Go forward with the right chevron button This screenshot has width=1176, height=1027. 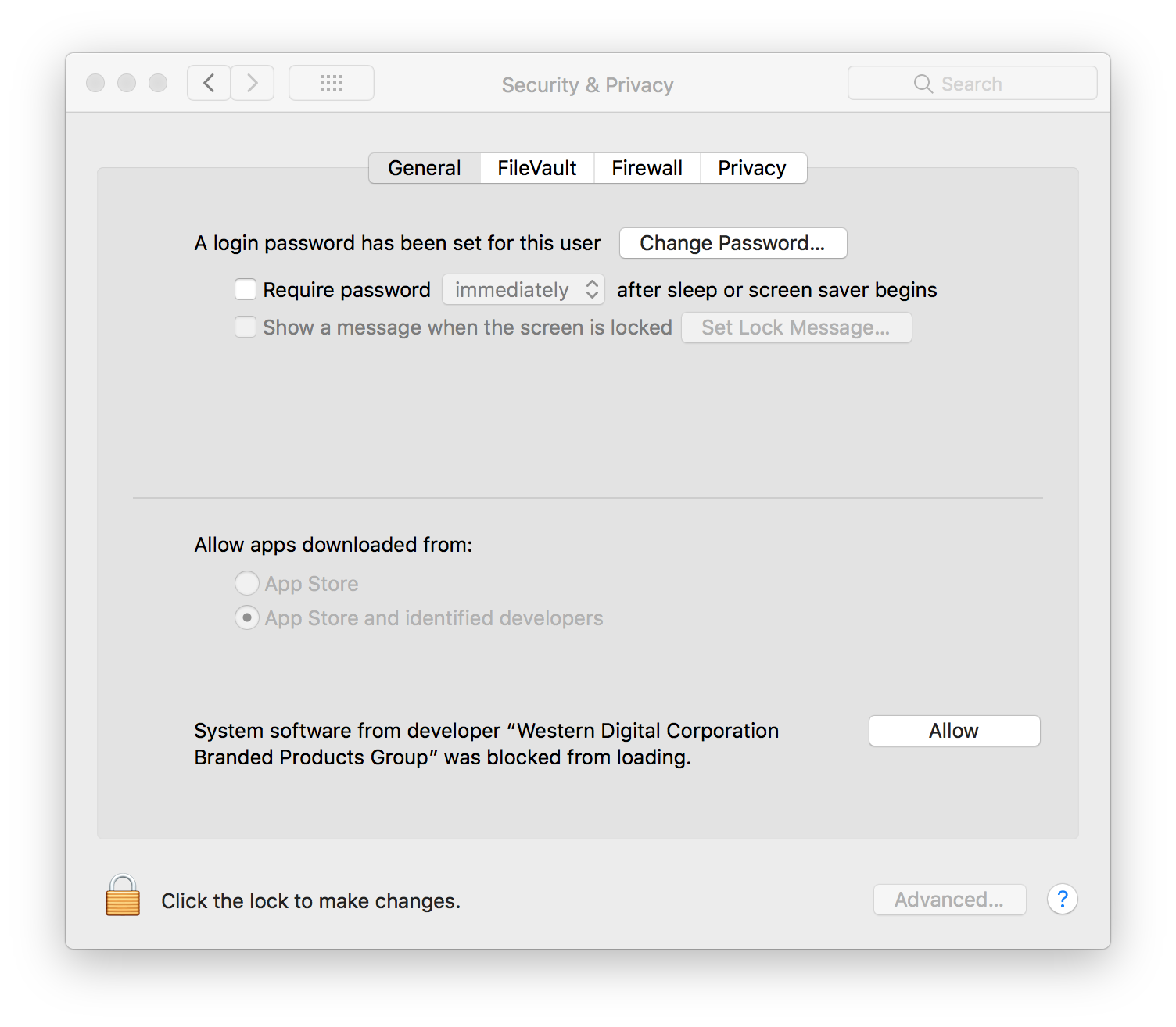point(253,83)
